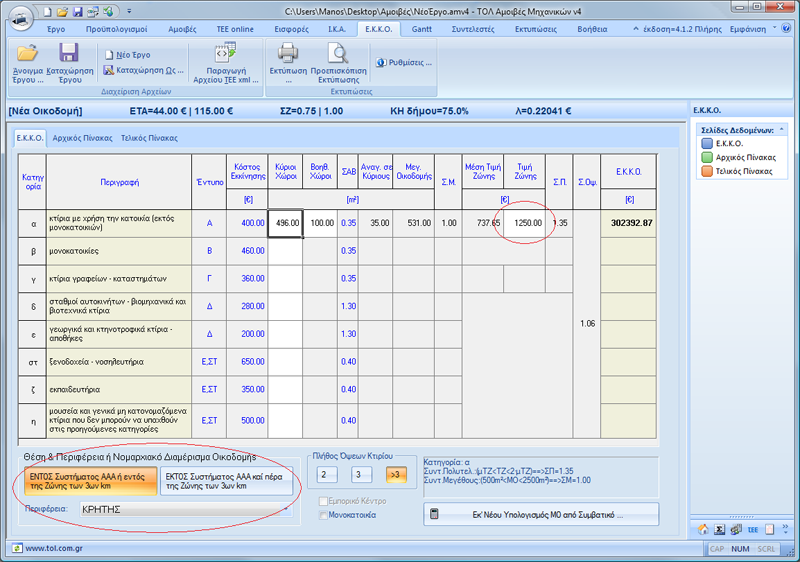The height and width of the screenshot is (562, 800).
Task: Open Εισφορές ribbon tab
Action: [291, 29]
